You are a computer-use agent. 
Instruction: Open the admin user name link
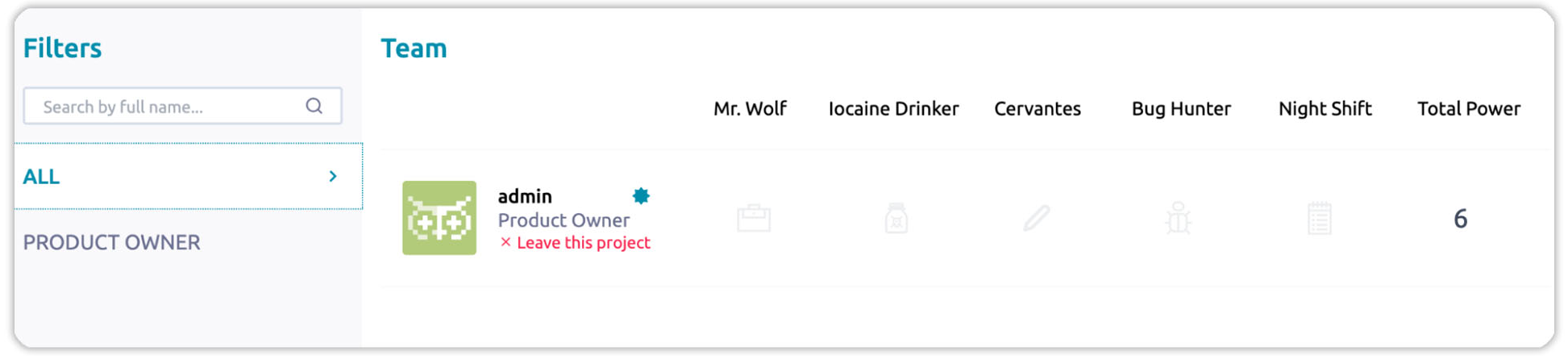click(x=525, y=196)
